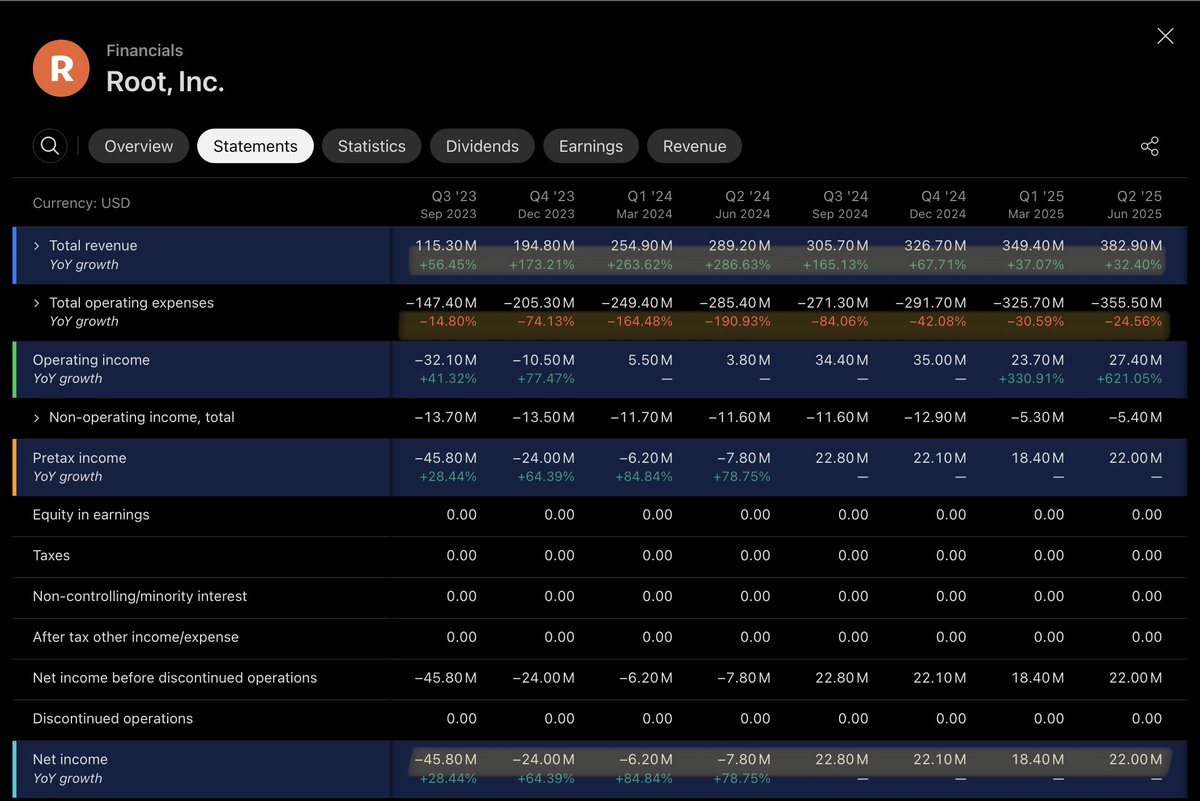
Task: Click the Q3 '24 column header
Action: click(x=840, y=205)
